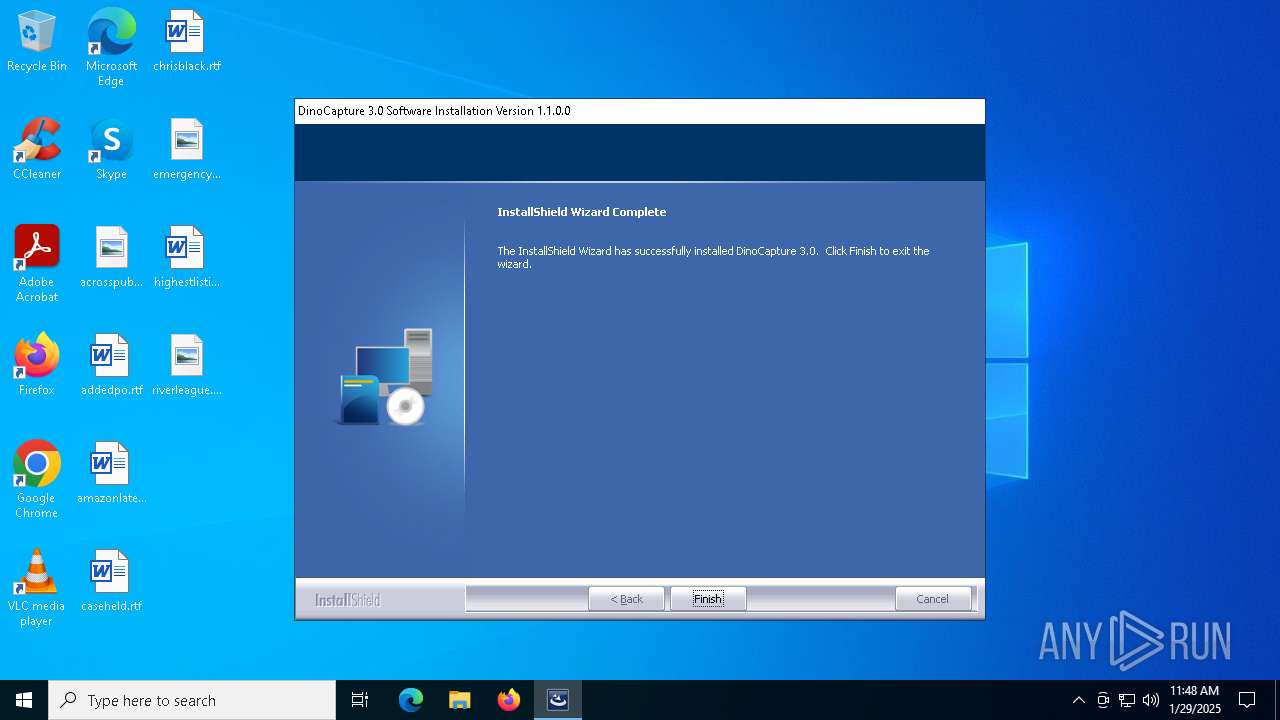1280x720 pixels.
Task: Open the notification center
Action: pos(1247,700)
